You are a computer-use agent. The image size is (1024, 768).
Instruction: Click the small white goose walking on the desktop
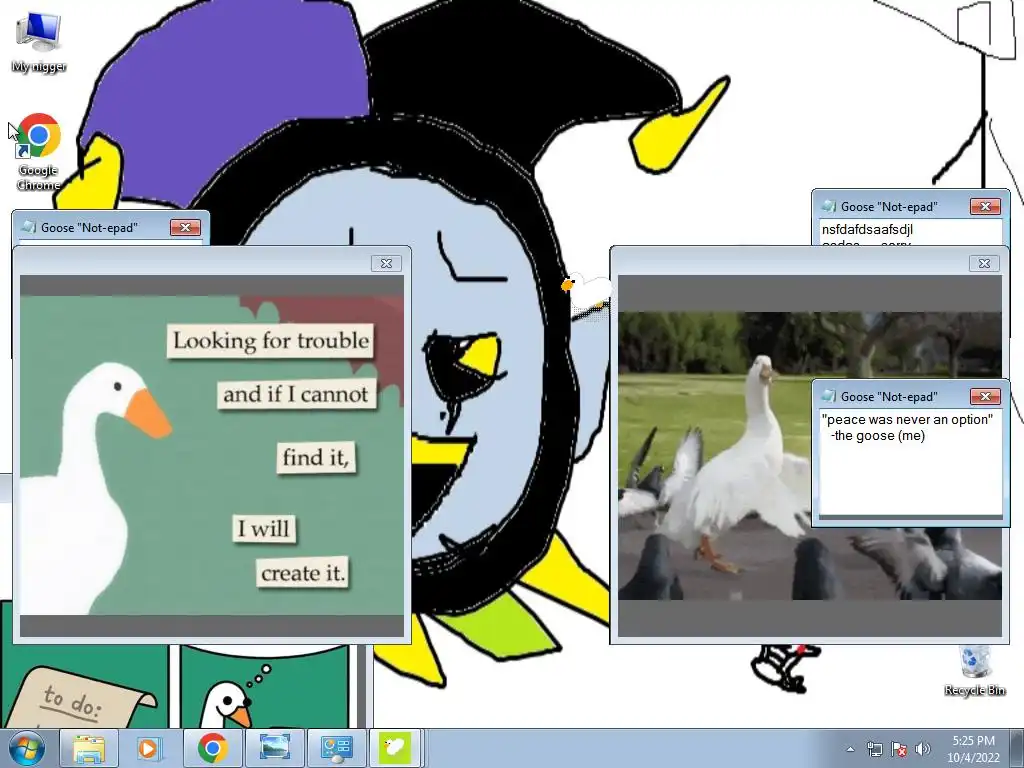click(586, 294)
